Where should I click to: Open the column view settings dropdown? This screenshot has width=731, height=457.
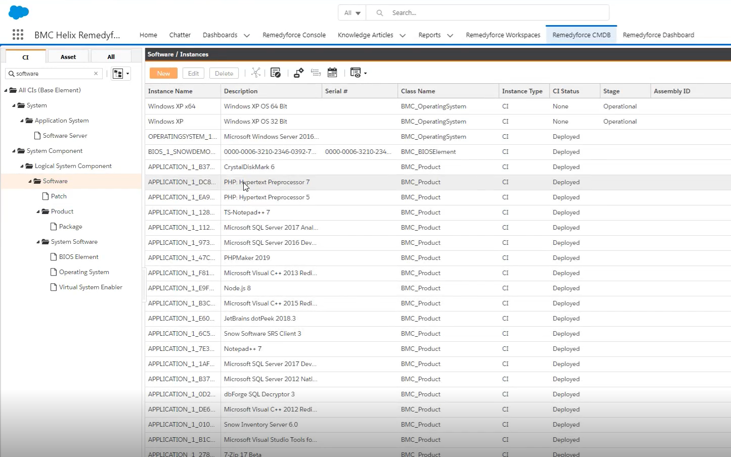[357, 73]
